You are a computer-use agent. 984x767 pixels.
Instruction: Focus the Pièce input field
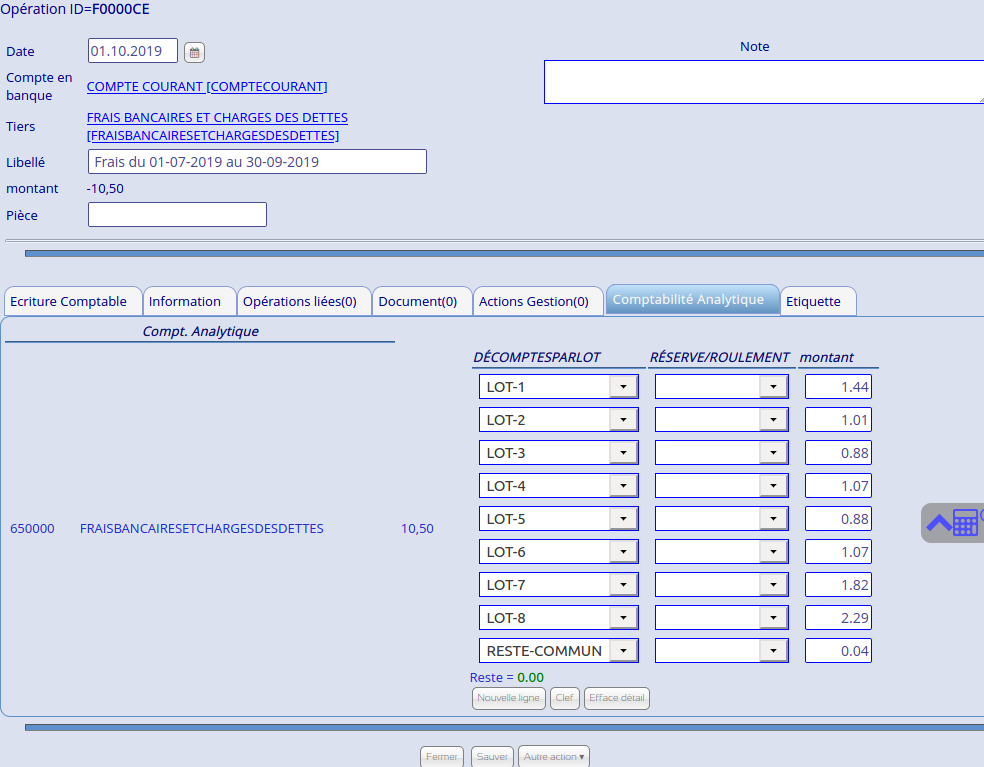pyautogui.click(x=177, y=215)
